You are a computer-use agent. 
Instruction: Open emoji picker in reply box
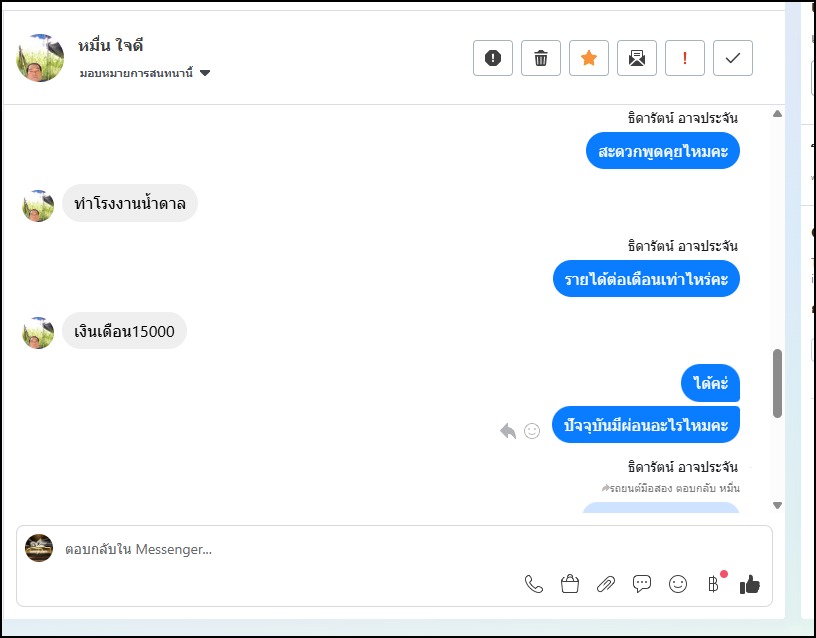coord(678,584)
